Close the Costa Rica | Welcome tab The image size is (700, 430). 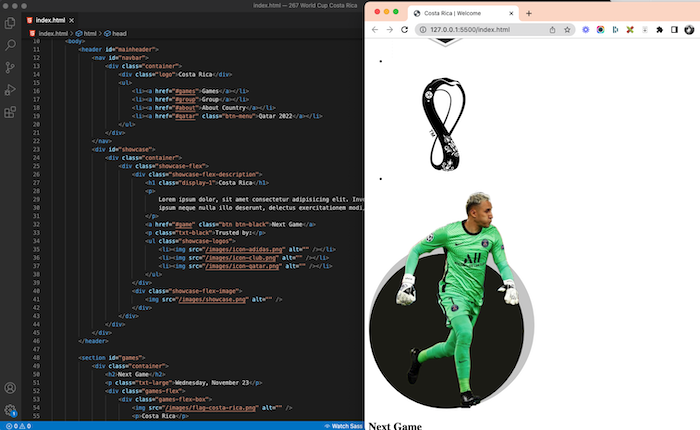pos(511,13)
